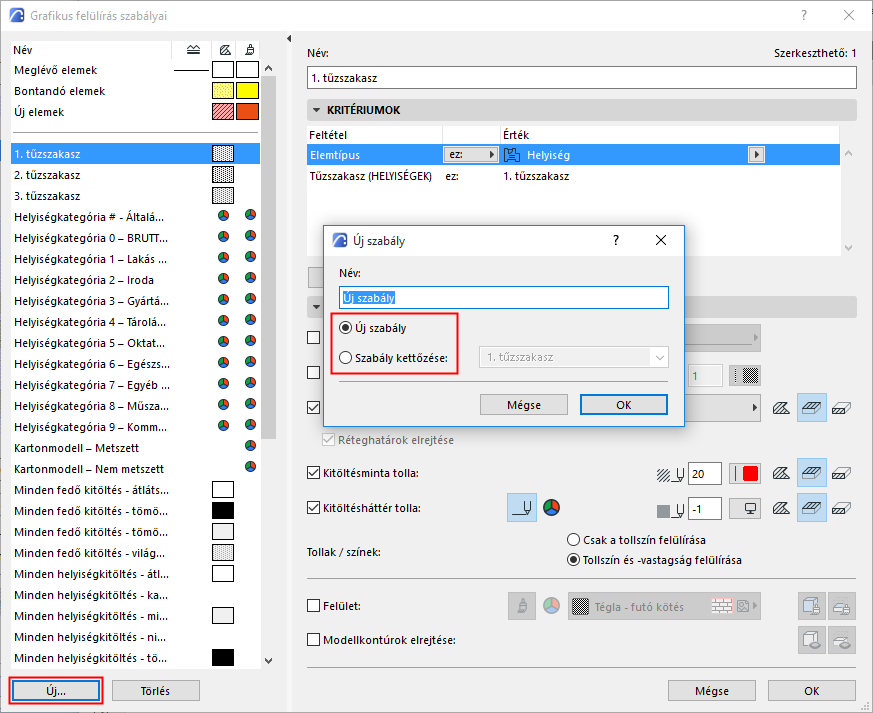This screenshot has width=873, height=713.
Task: Select the Új szabály radio button
Action: (345, 328)
